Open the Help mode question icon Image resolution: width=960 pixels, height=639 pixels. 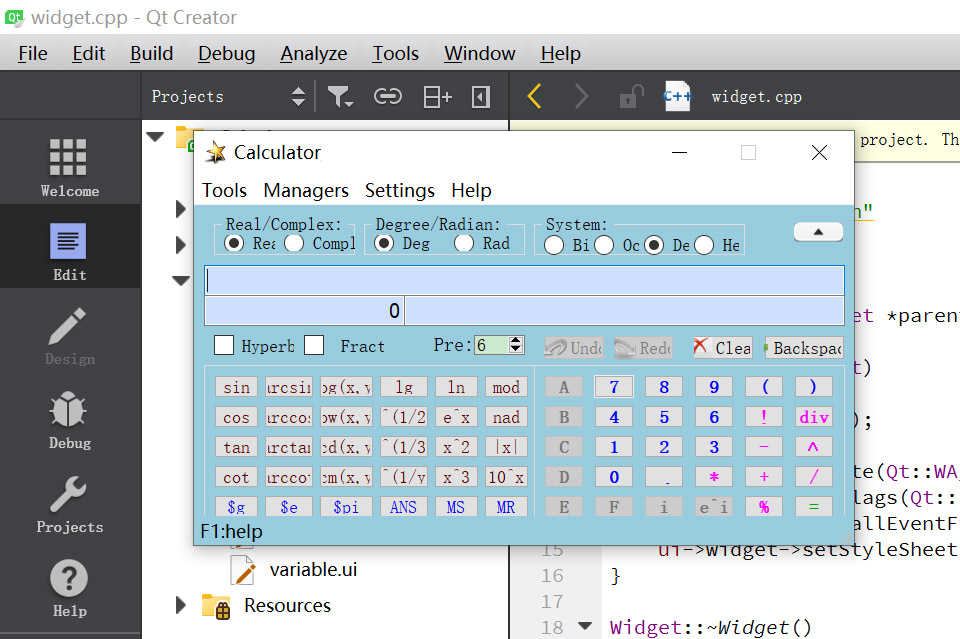coord(69,588)
